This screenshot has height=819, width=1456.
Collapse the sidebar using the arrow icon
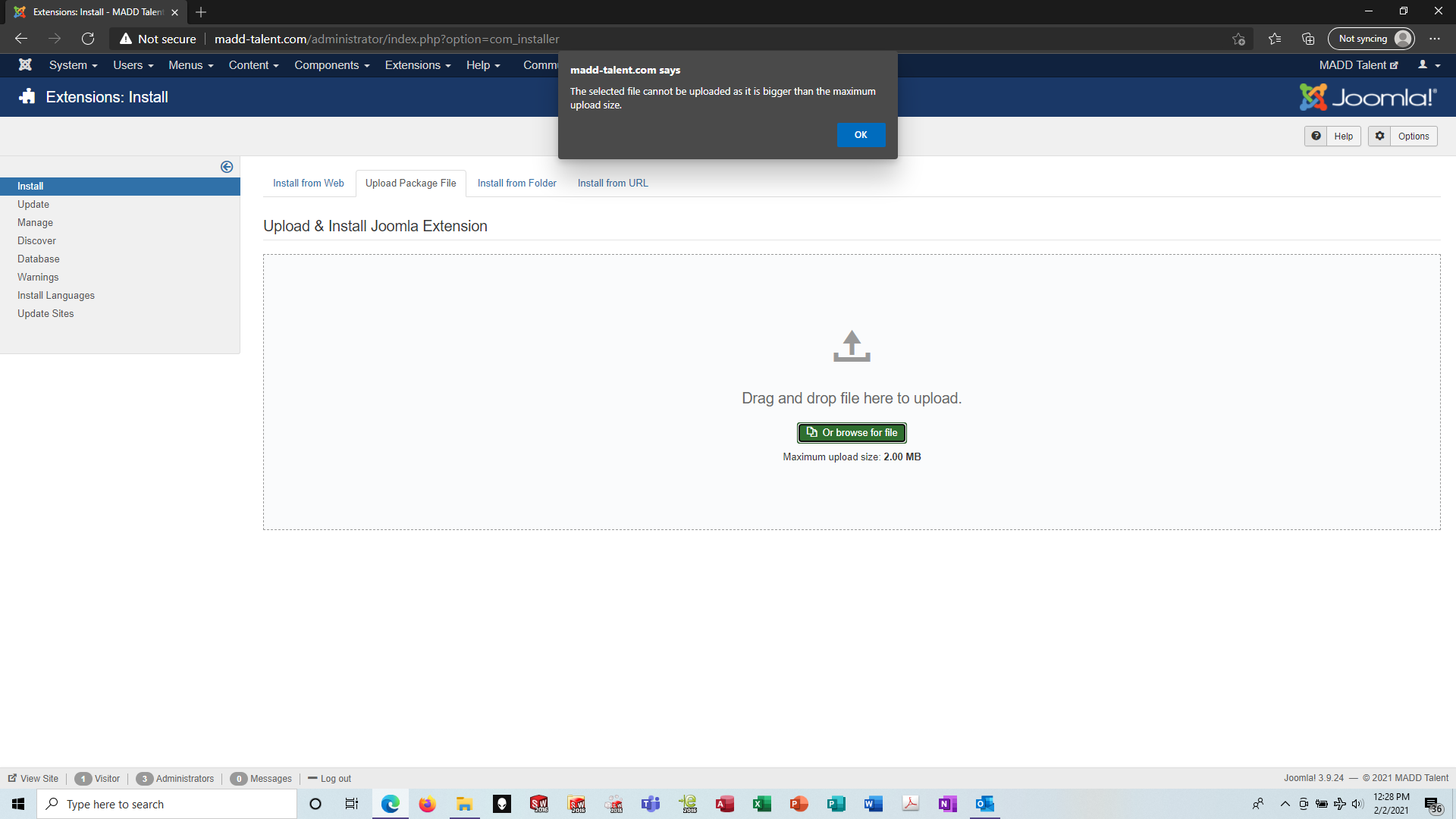(x=227, y=167)
